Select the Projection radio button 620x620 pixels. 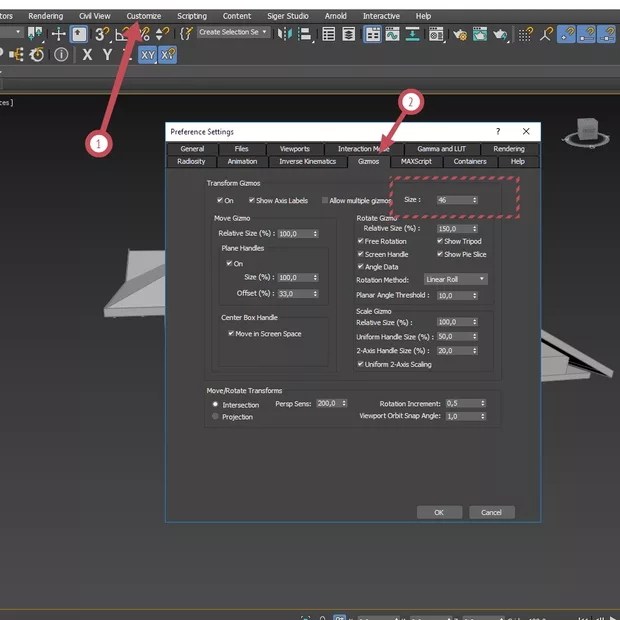pyautogui.click(x=215, y=417)
